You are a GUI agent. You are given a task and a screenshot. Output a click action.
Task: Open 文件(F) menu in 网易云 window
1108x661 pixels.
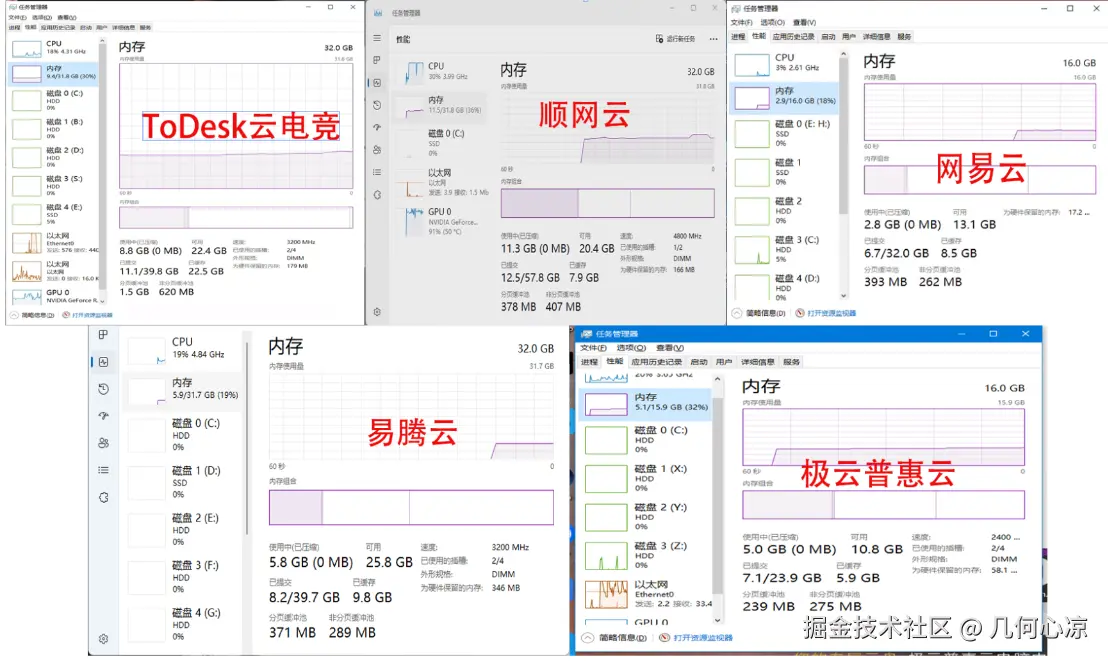point(741,23)
